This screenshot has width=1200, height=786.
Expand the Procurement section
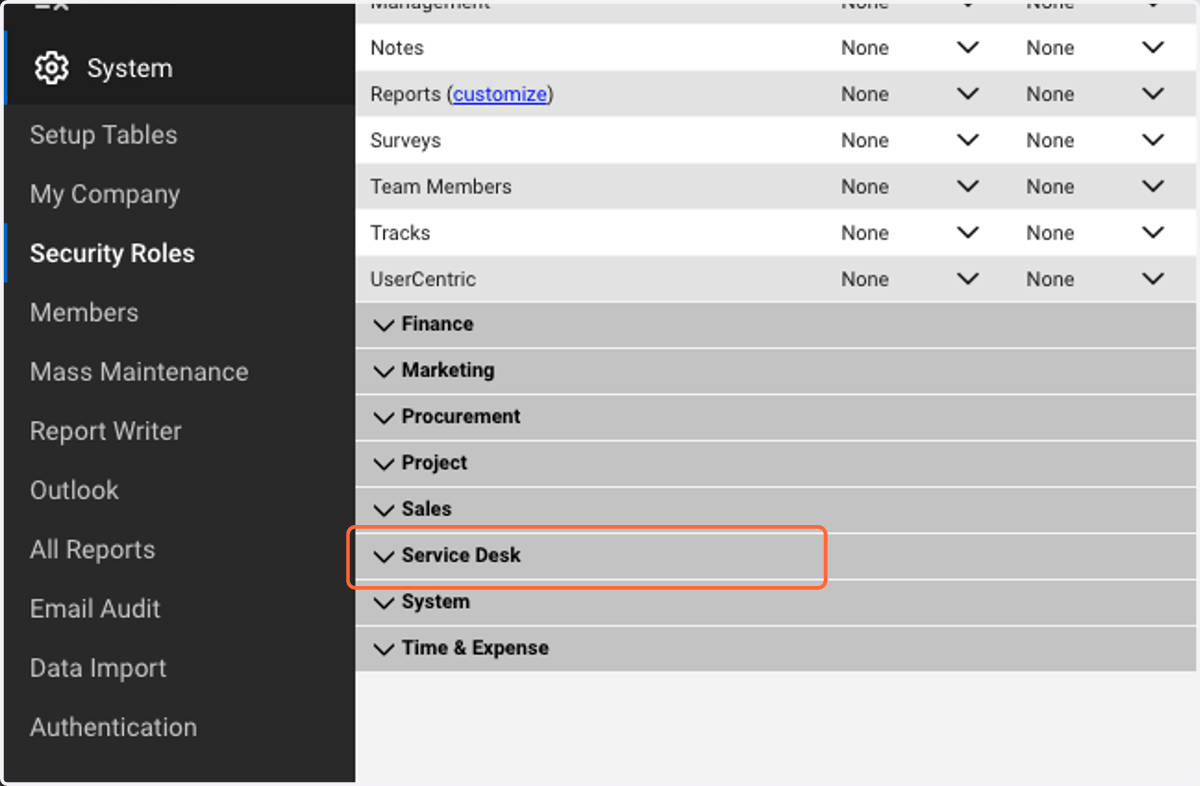(776, 416)
